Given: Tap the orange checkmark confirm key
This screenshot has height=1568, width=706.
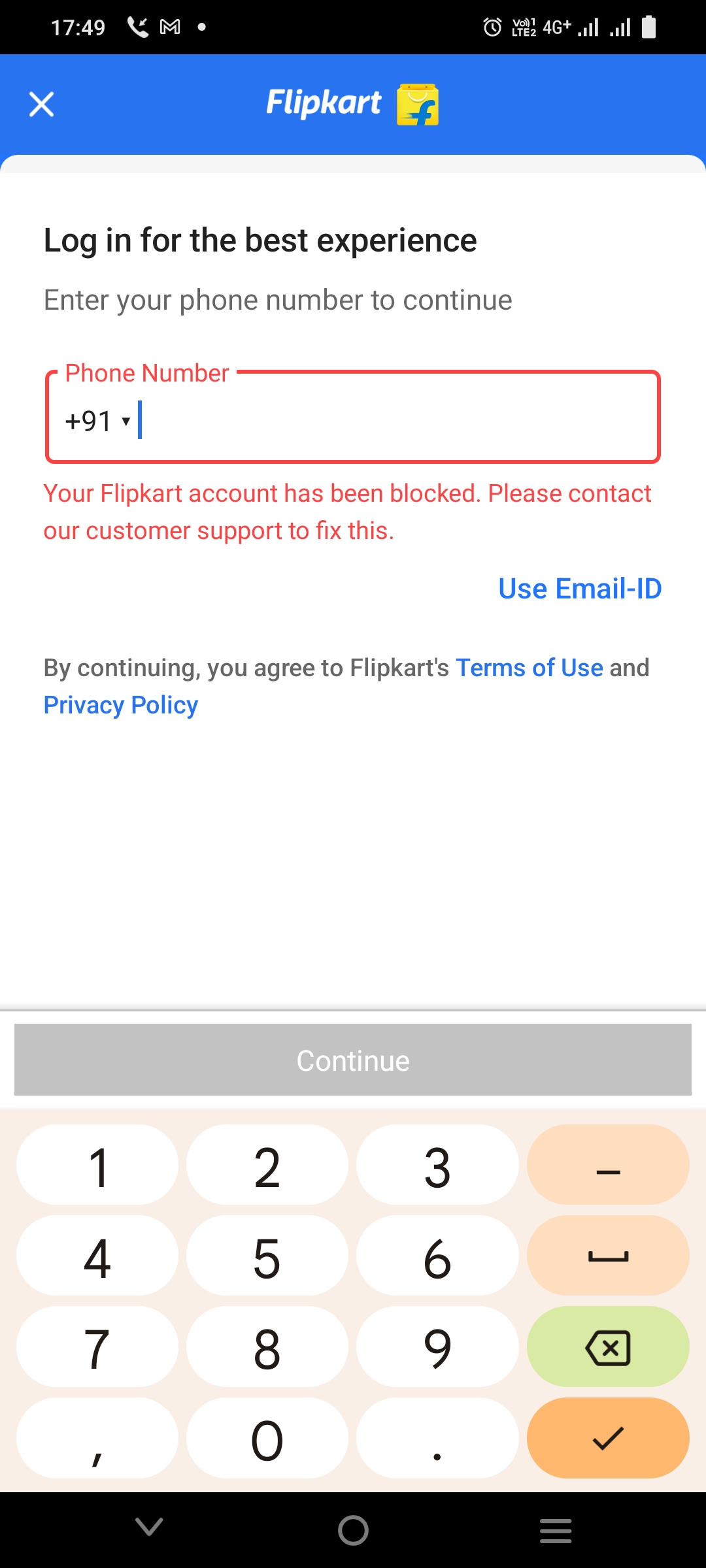Looking at the screenshot, I should coord(607,1438).
